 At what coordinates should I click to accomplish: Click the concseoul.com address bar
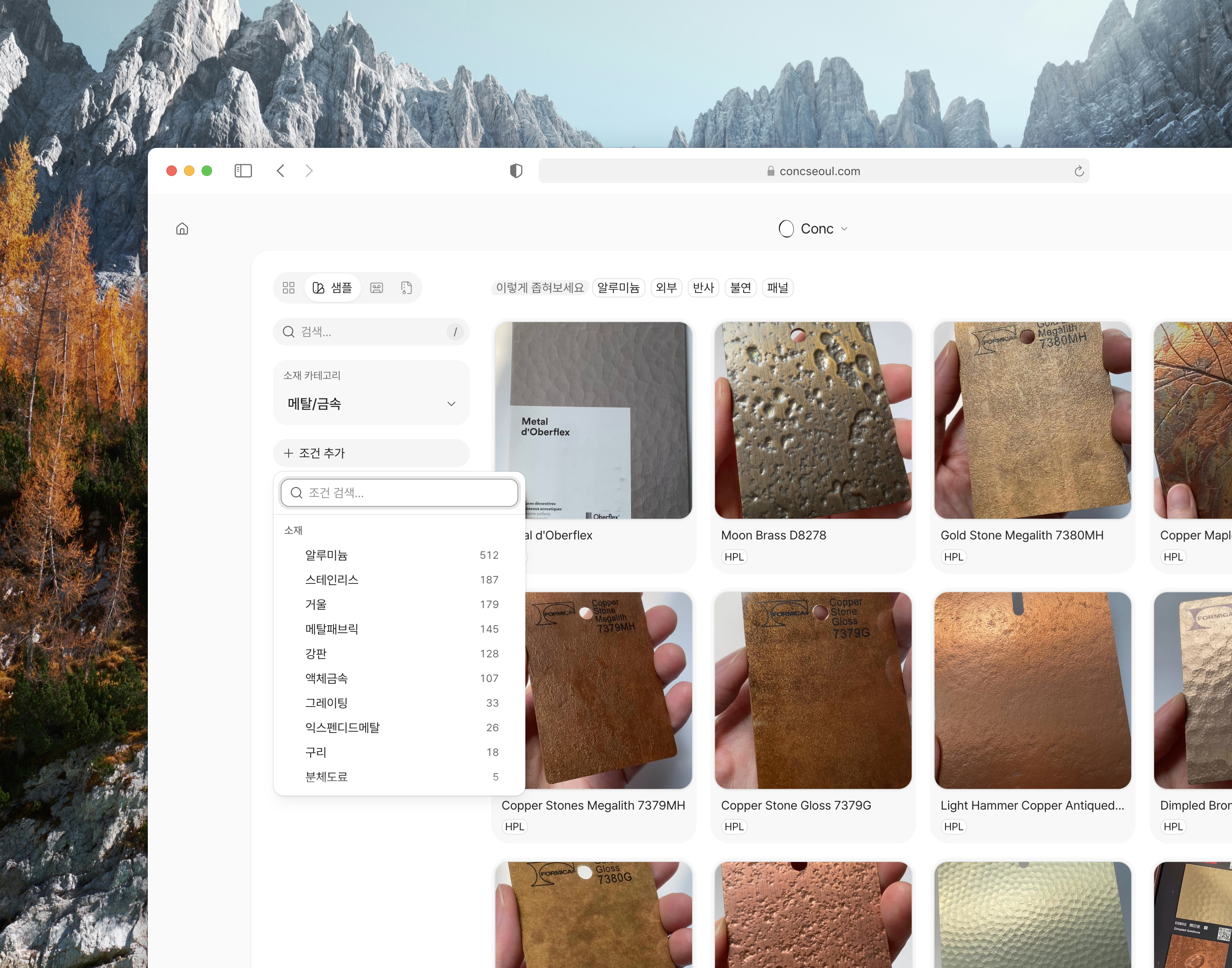(x=813, y=171)
